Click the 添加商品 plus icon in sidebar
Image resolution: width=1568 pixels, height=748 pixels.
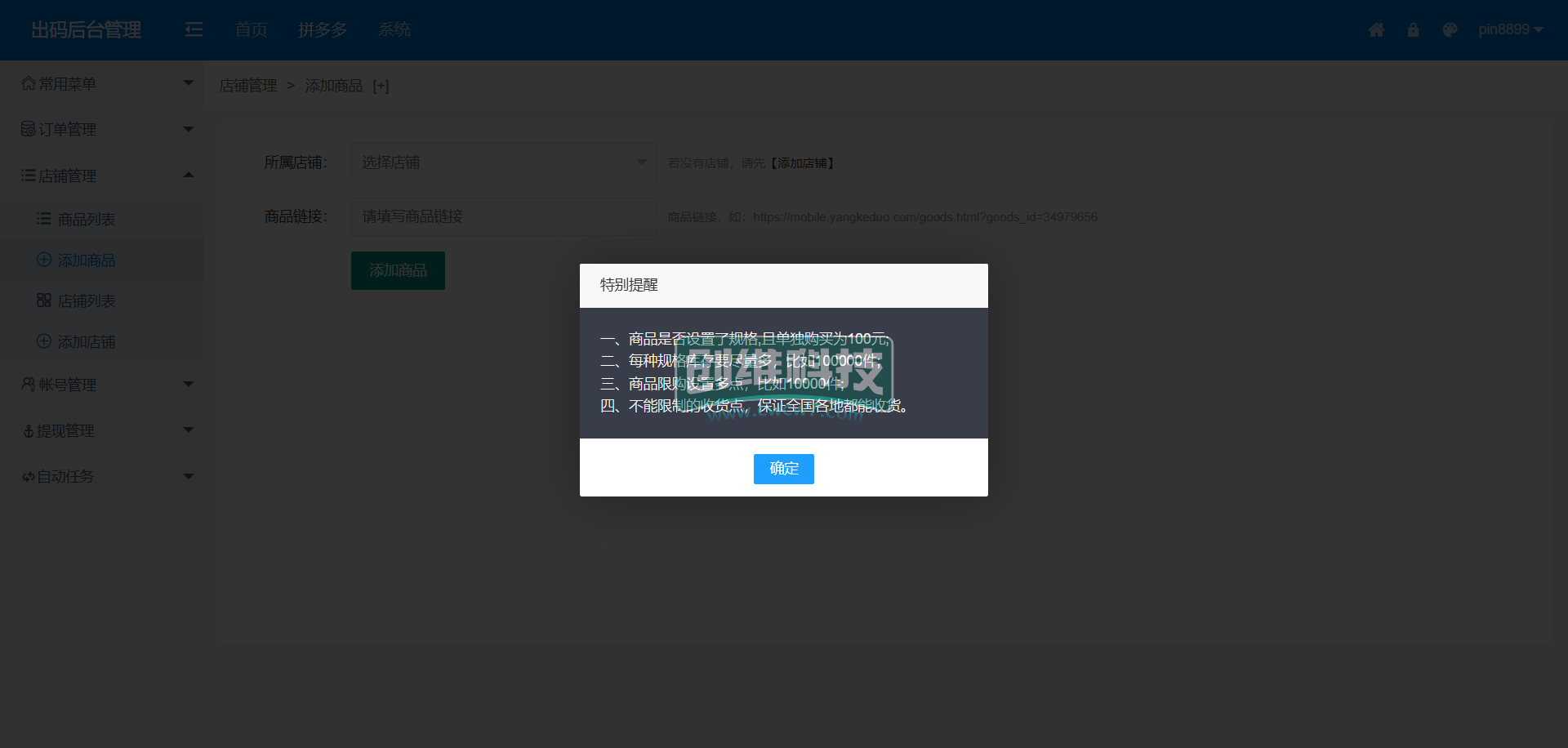(44, 260)
